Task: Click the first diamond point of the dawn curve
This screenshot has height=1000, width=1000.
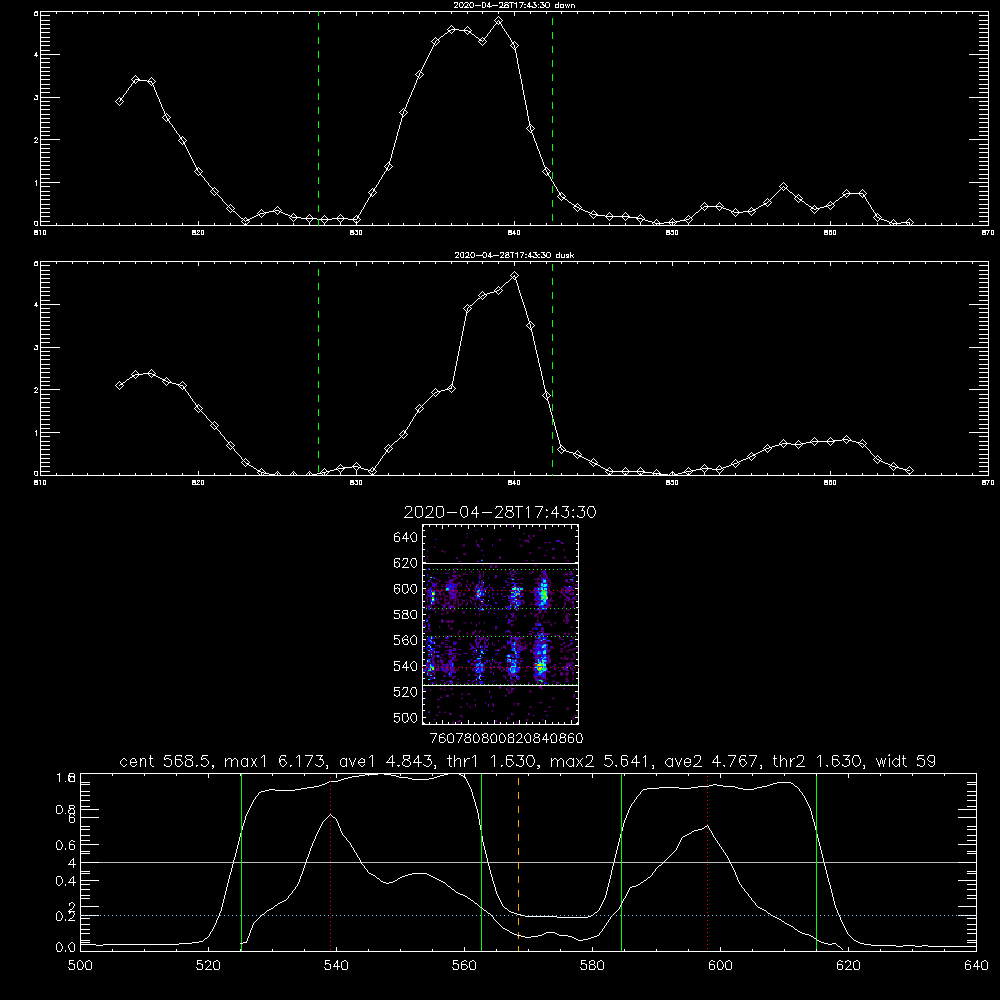Action: pos(119,101)
